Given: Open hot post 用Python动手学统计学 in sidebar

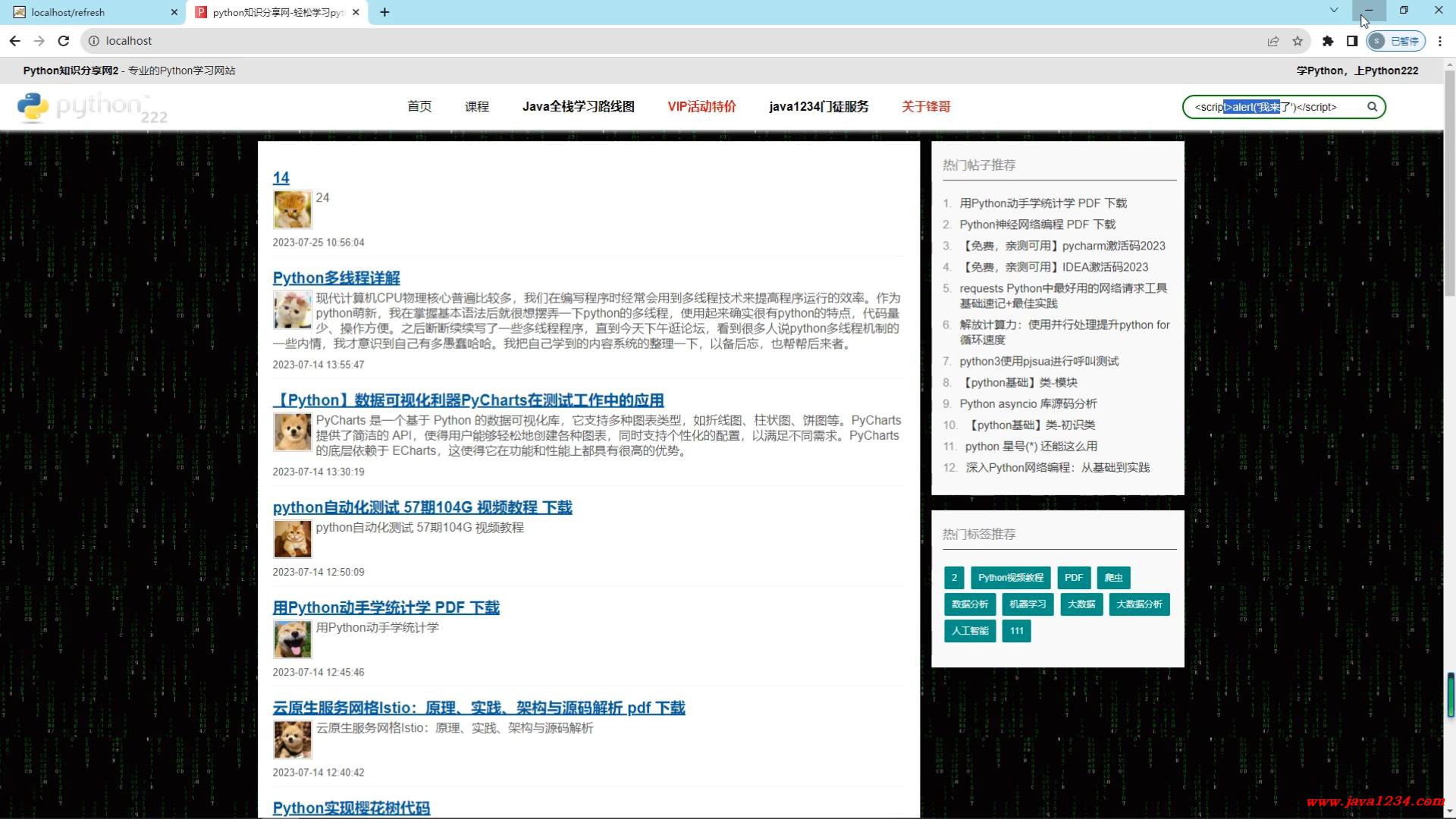Looking at the screenshot, I should pyautogui.click(x=1043, y=203).
